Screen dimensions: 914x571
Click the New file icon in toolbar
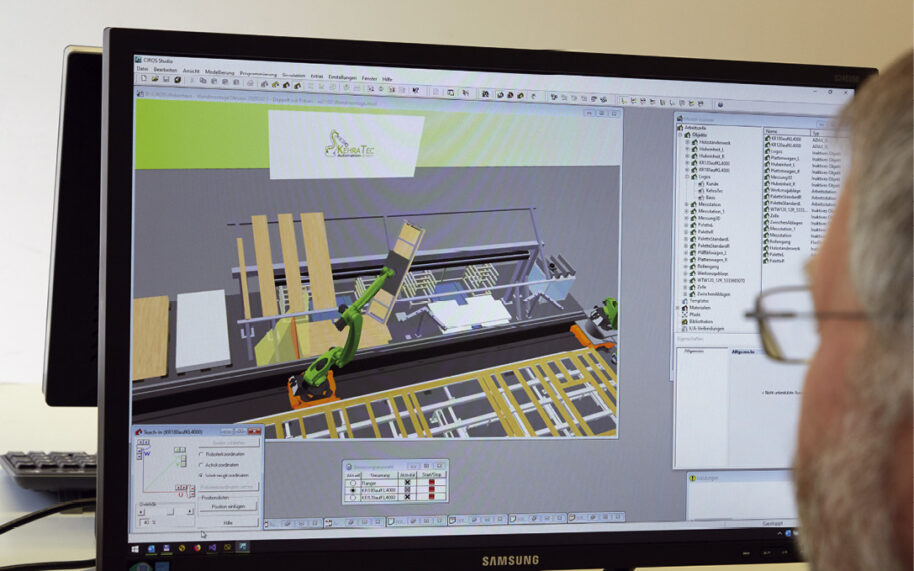click(141, 80)
